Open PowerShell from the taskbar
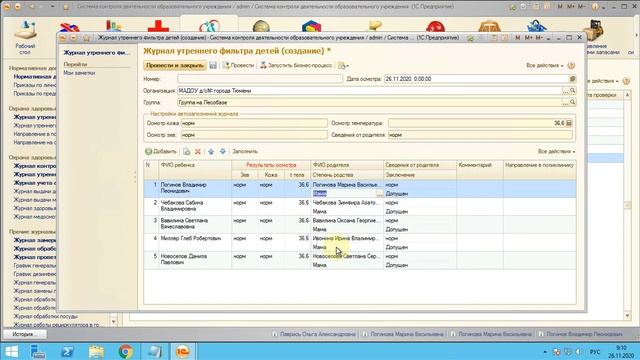Screen dimensions: 640x360 (x=67, y=351)
